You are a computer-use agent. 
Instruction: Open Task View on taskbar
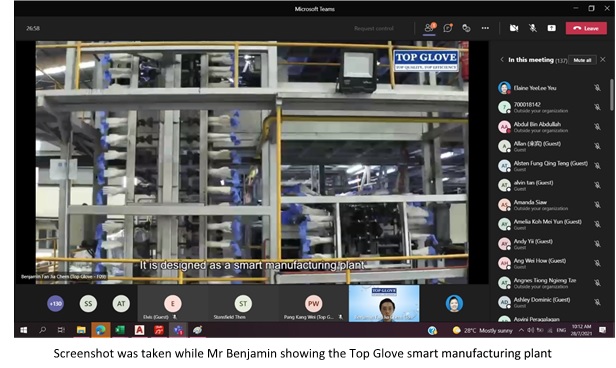point(61,330)
